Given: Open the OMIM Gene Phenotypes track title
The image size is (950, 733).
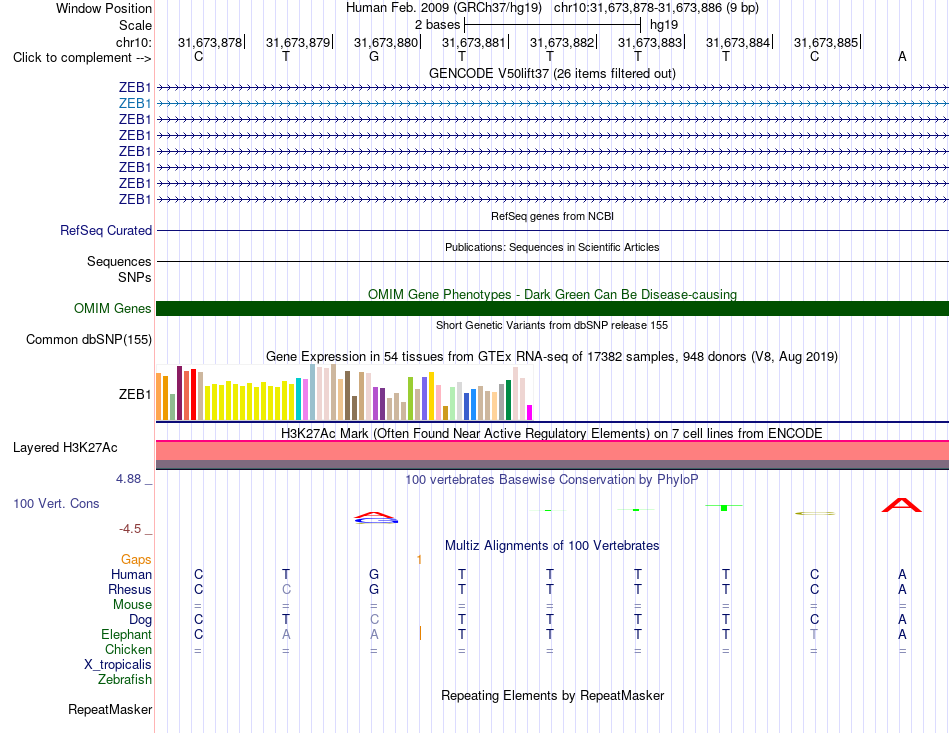Looking at the screenshot, I should click(552, 294).
